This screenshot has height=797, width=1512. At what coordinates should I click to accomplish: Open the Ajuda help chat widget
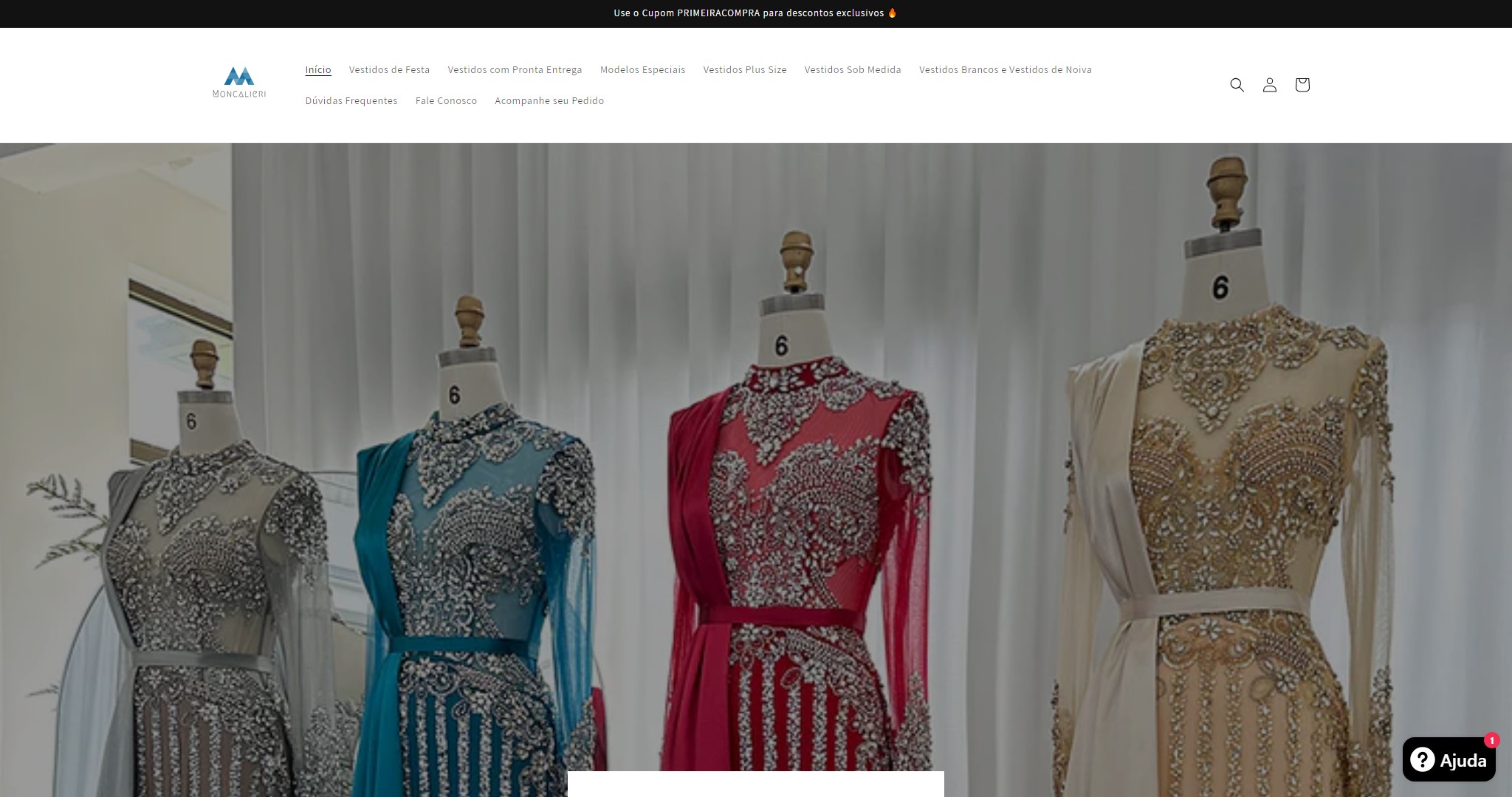point(1449,759)
